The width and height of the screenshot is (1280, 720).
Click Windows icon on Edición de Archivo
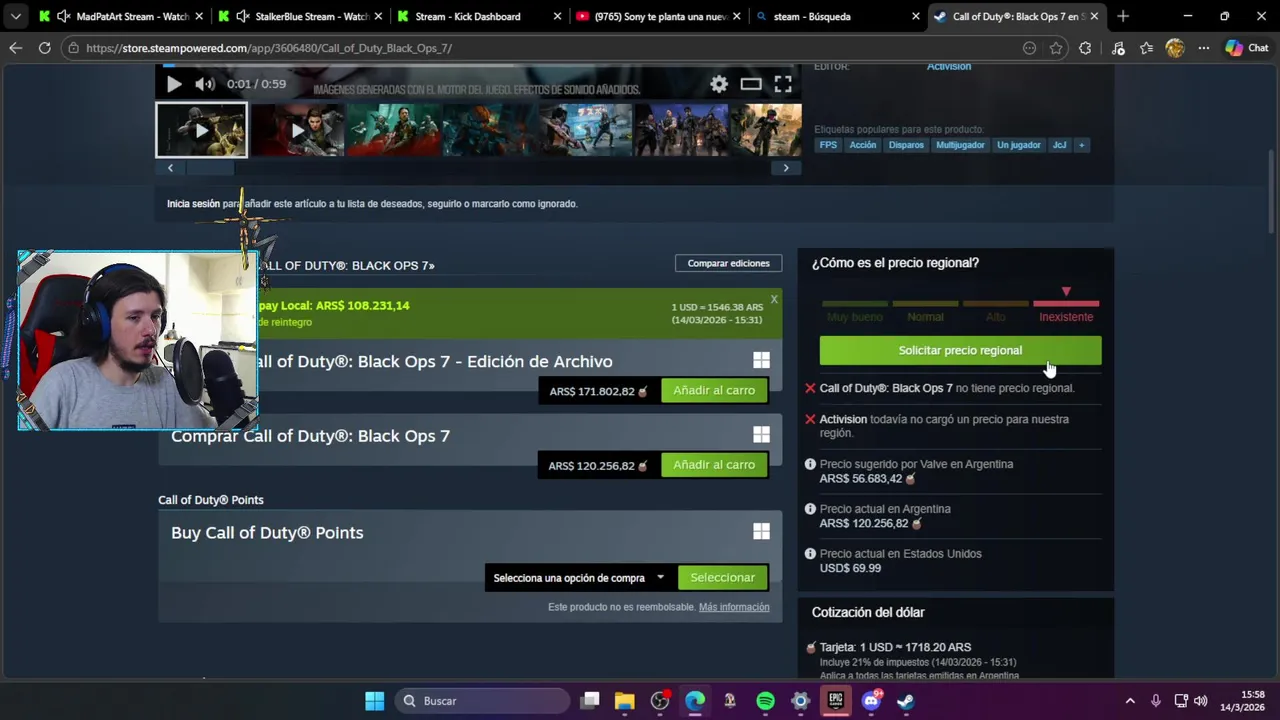(761, 361)
